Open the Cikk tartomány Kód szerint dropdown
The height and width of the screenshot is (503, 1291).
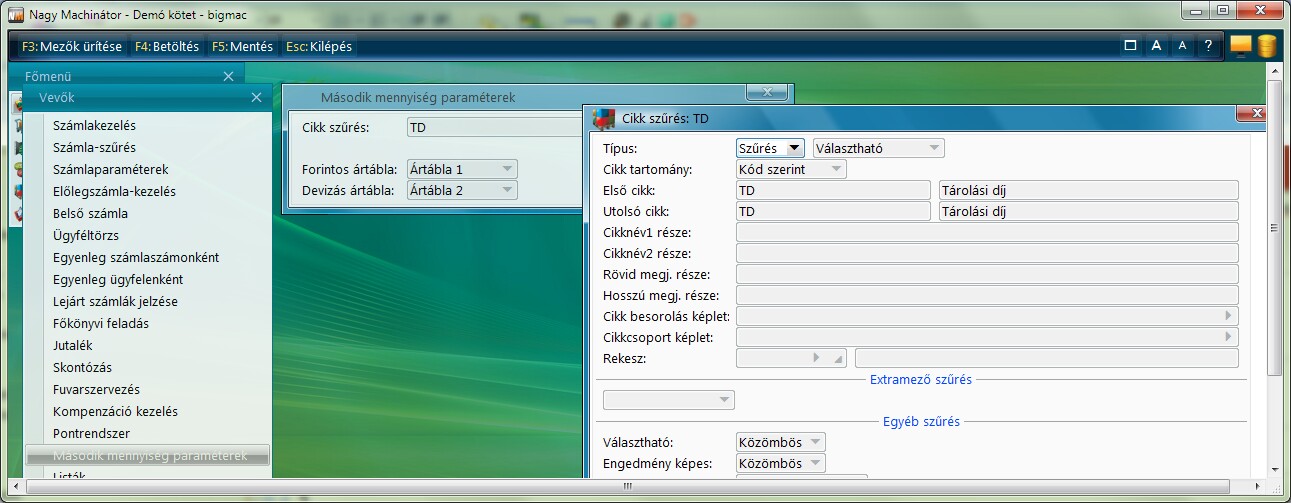click(x=791, y=169)
